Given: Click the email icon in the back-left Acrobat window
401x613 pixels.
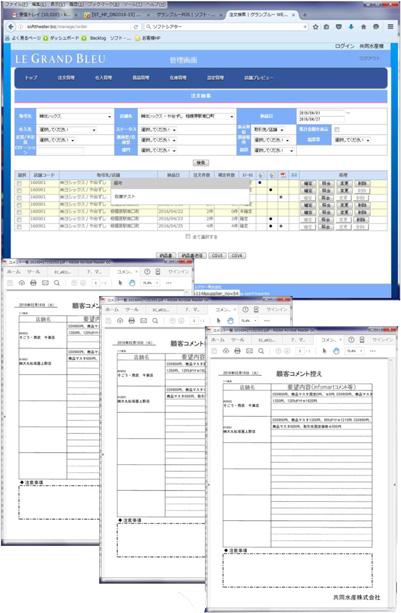Looking at the screenshot, I should pos(45,283).
